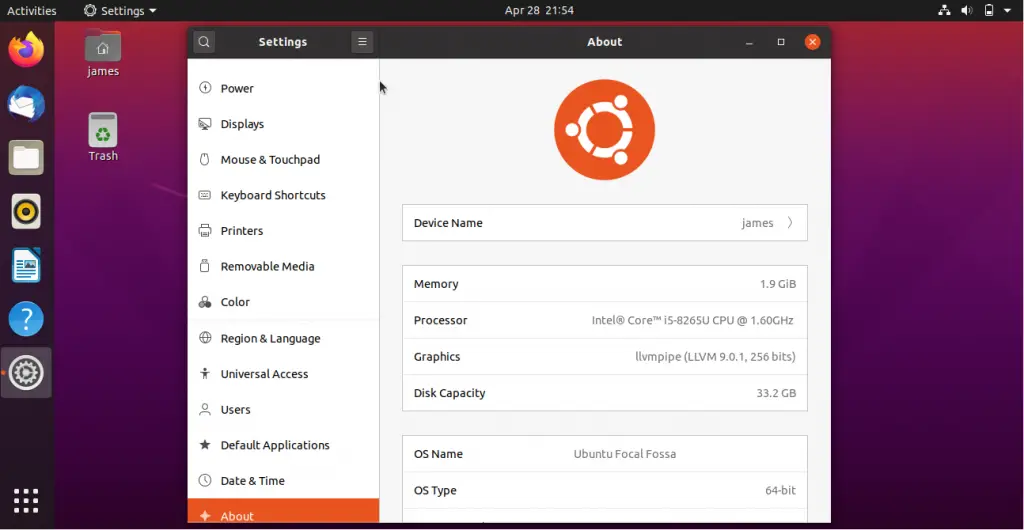Click the Graphics value llvmpipe

(x=715, y=357)
